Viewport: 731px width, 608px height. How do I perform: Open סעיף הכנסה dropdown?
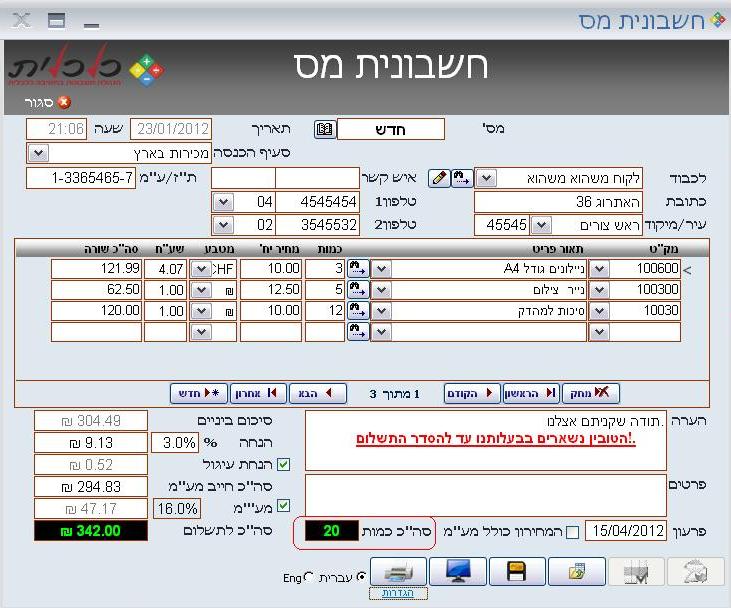[x=38, y=153]
